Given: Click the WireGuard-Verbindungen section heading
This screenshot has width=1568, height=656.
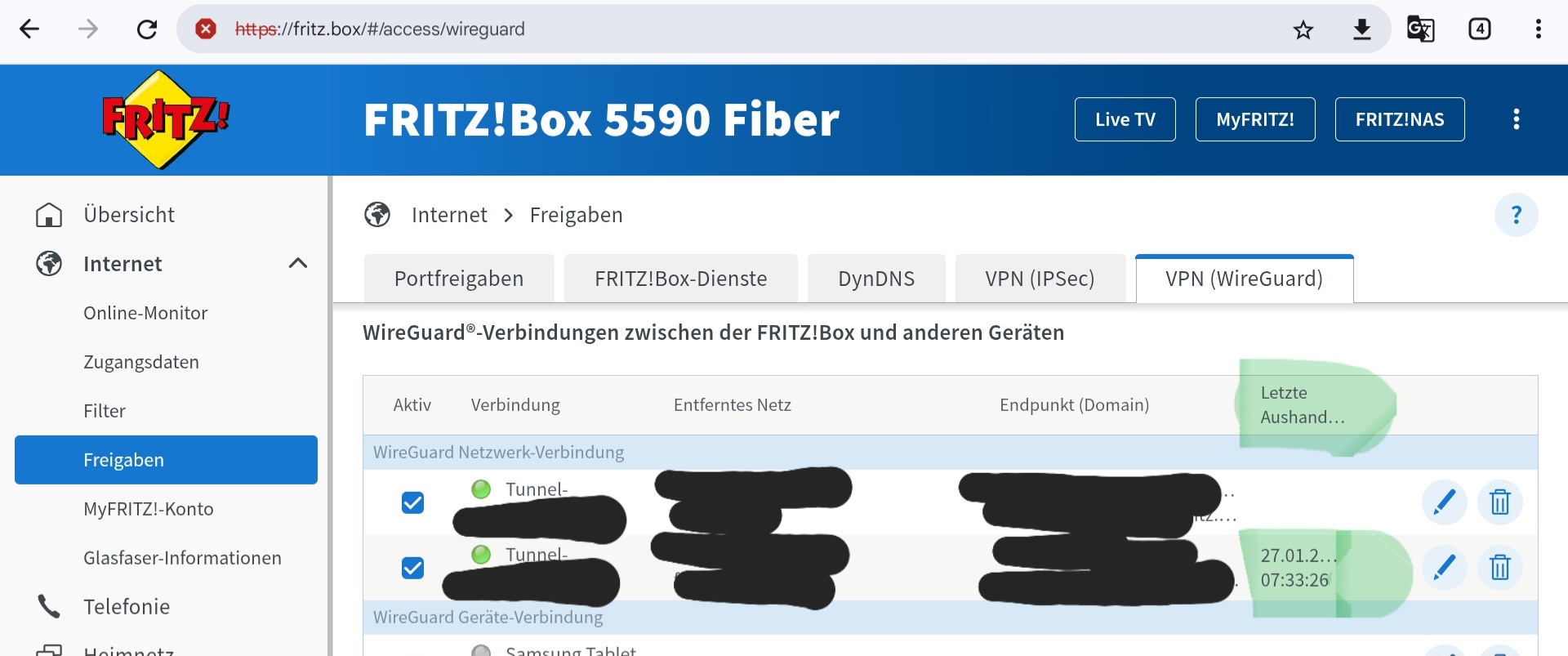Looking at the screenshot, I should [x=713, y=332].
